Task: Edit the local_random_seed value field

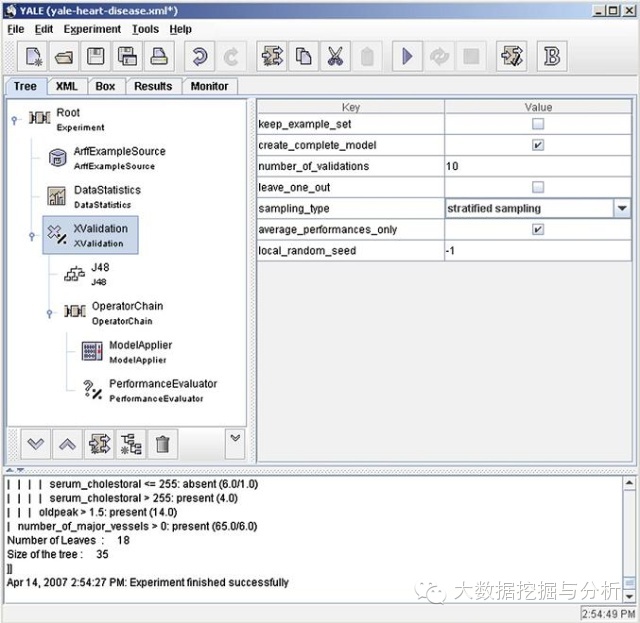Action: tap(538, 251)
